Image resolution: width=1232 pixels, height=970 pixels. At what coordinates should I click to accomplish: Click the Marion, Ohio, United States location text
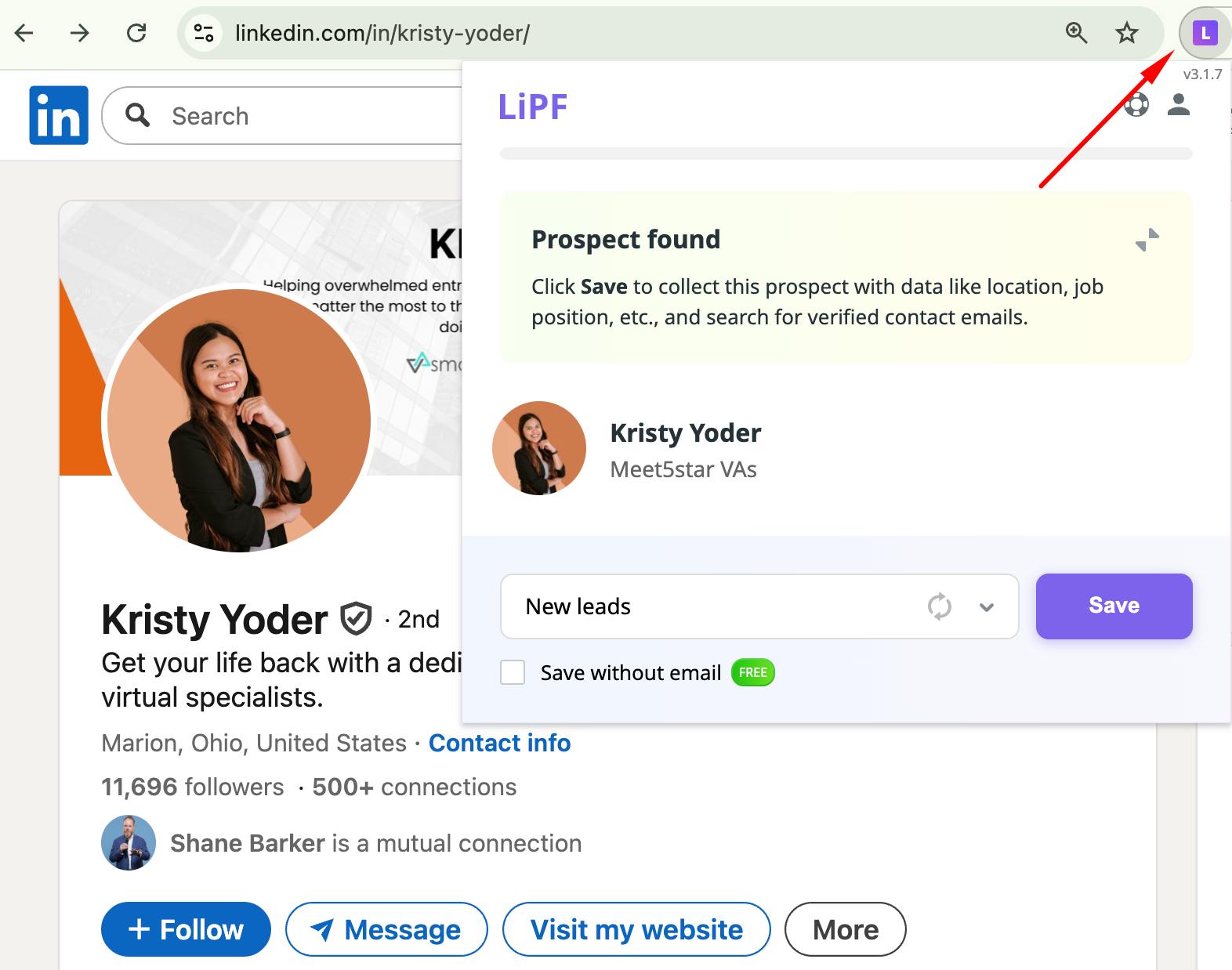[x=254, y=743]
